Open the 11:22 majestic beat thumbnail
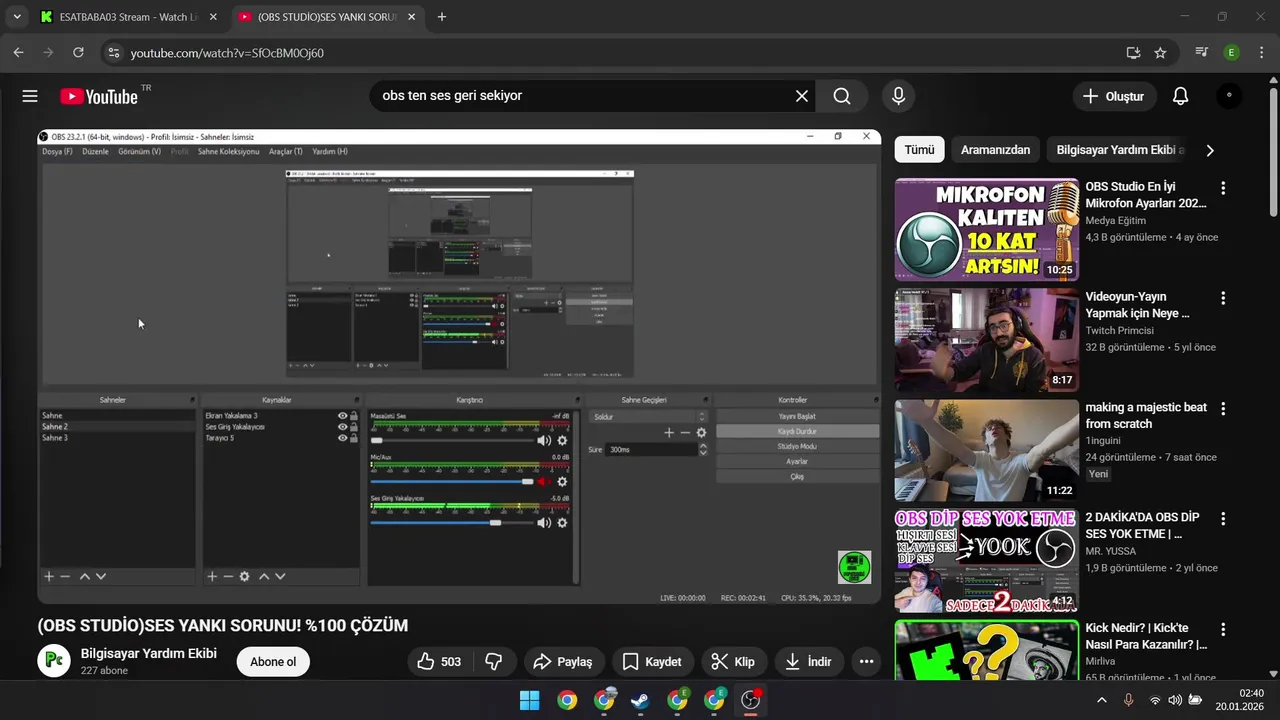This screenshot has height=720, width=1280. [987, 451]
